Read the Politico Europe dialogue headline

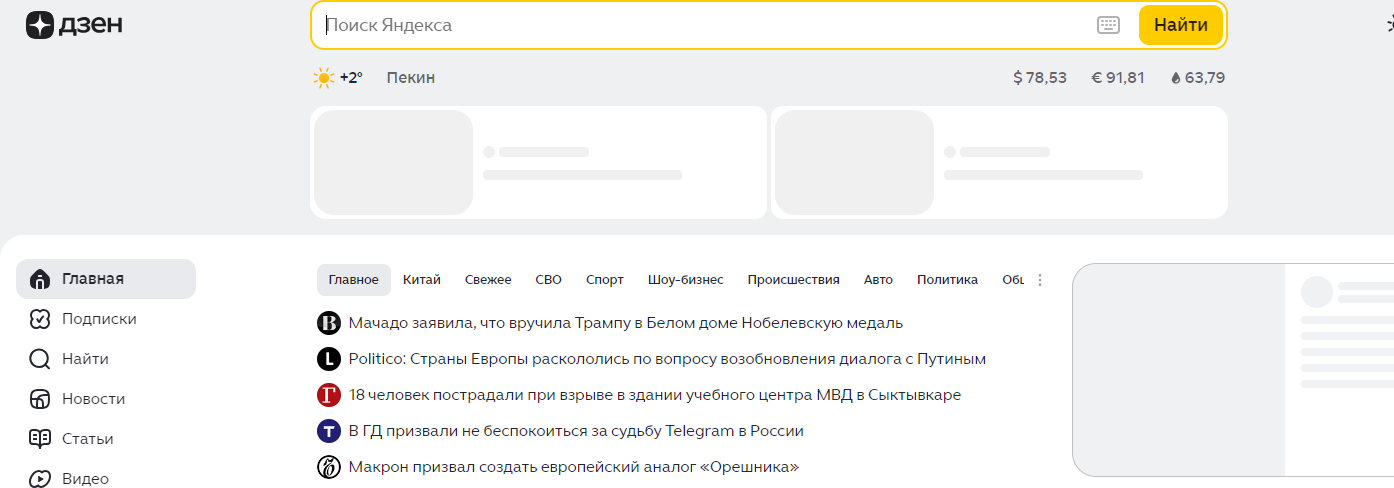[667, 359]
